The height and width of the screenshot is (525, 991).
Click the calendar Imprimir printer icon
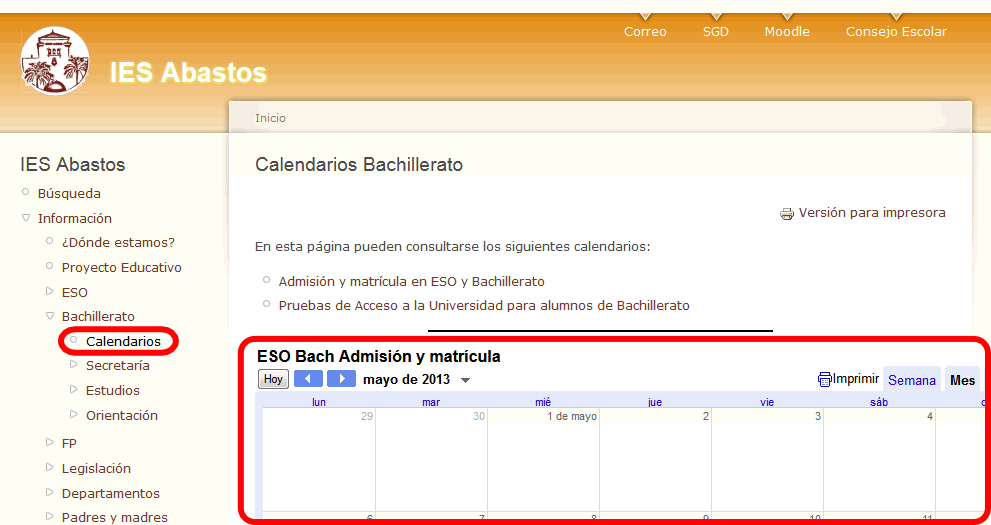[825, 379]
